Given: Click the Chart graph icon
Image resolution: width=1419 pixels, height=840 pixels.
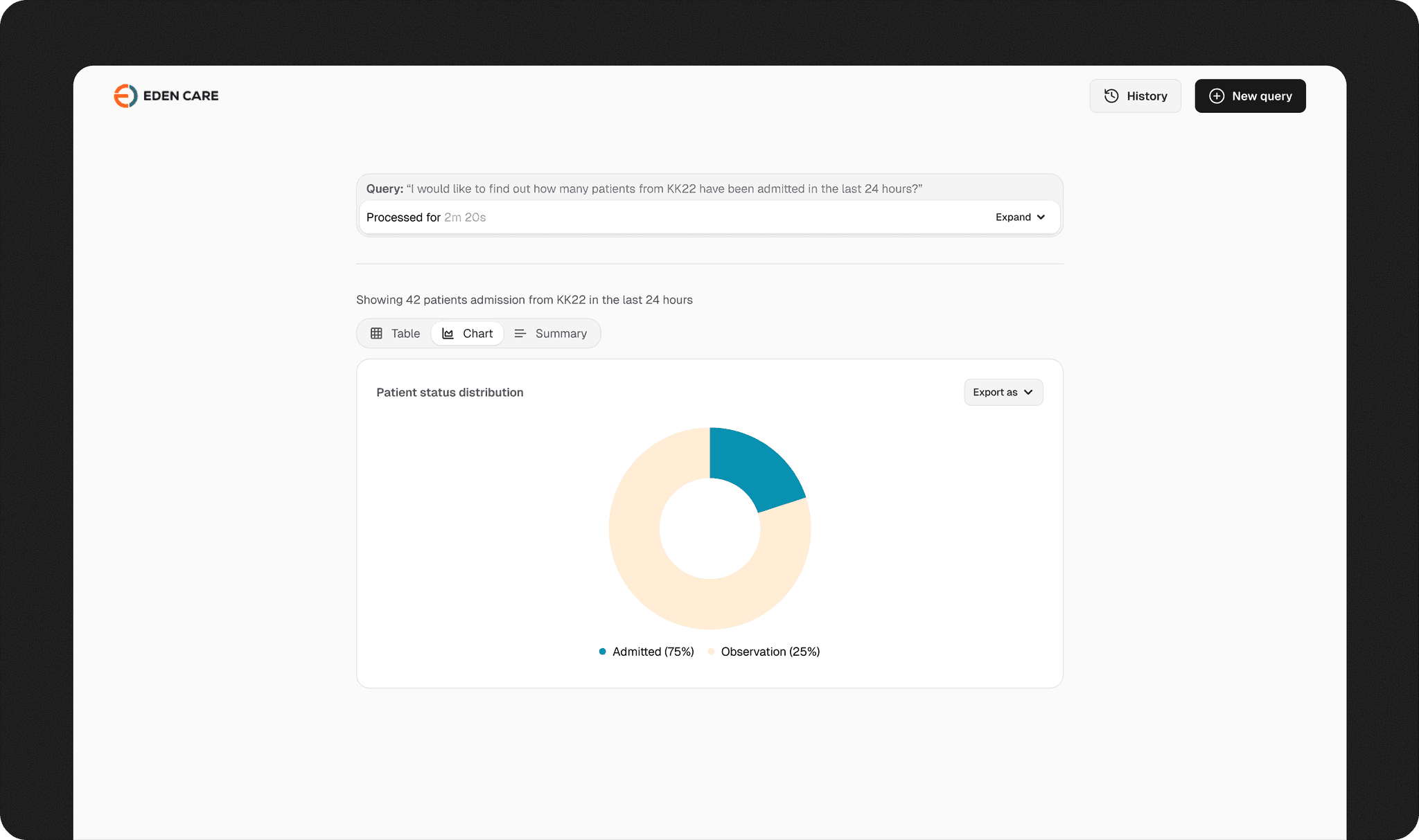Looking at the screenshot, I should coord(448,333).
